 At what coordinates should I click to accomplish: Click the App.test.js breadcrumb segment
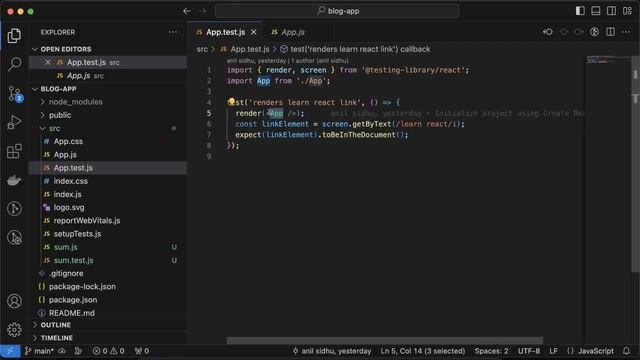pyautogui.click(x=245, y=49)
